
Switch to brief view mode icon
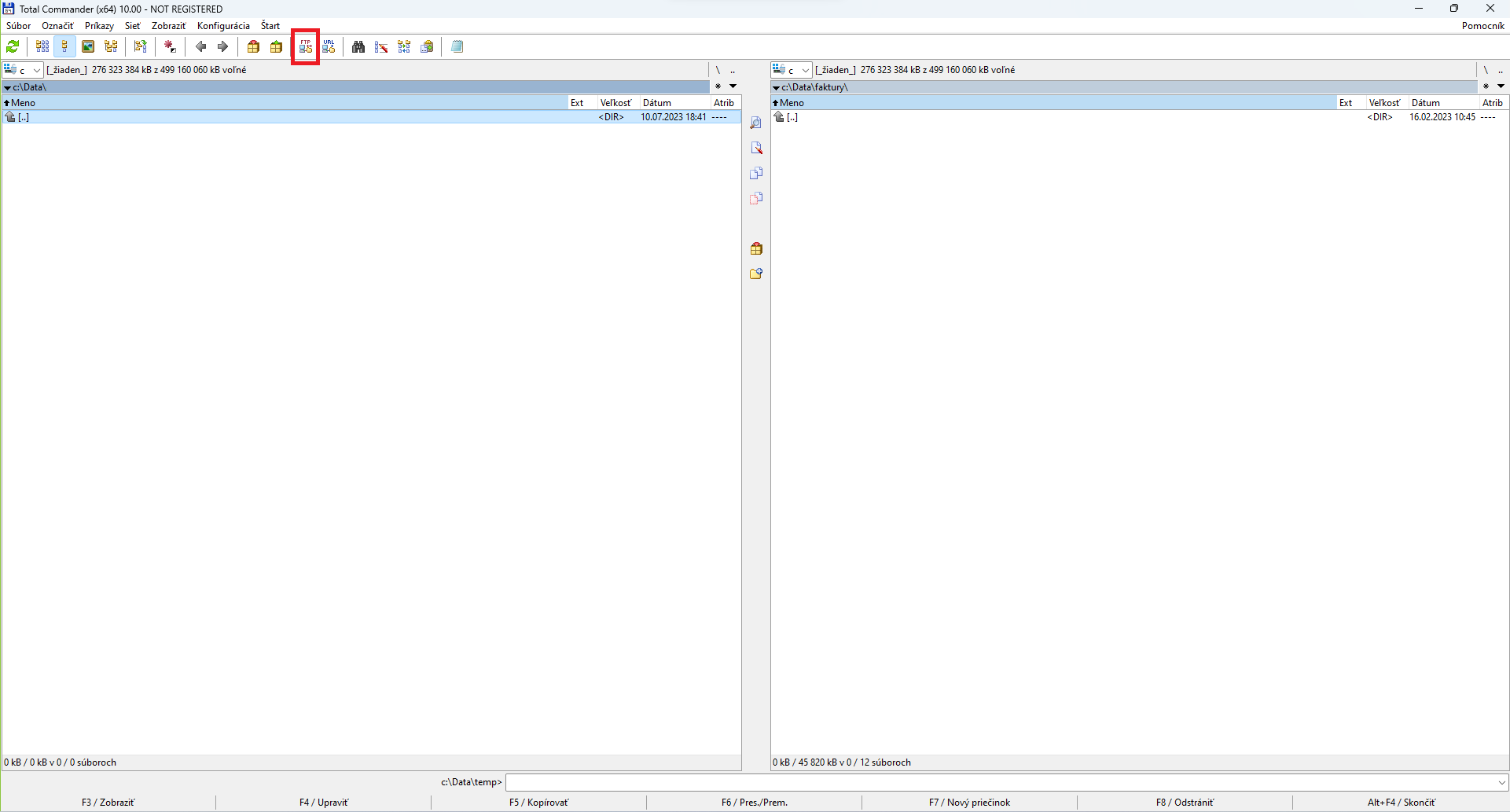coord(42,46)
